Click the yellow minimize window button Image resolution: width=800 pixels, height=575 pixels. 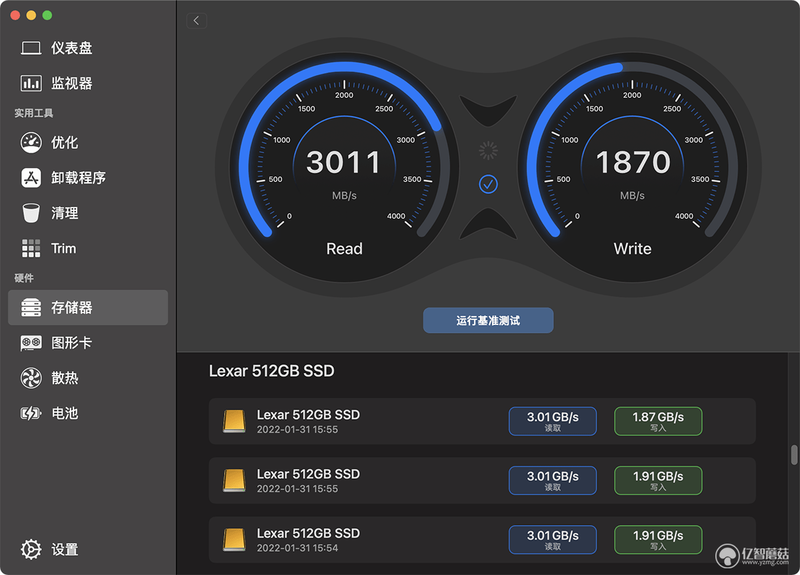click(31, 15)
